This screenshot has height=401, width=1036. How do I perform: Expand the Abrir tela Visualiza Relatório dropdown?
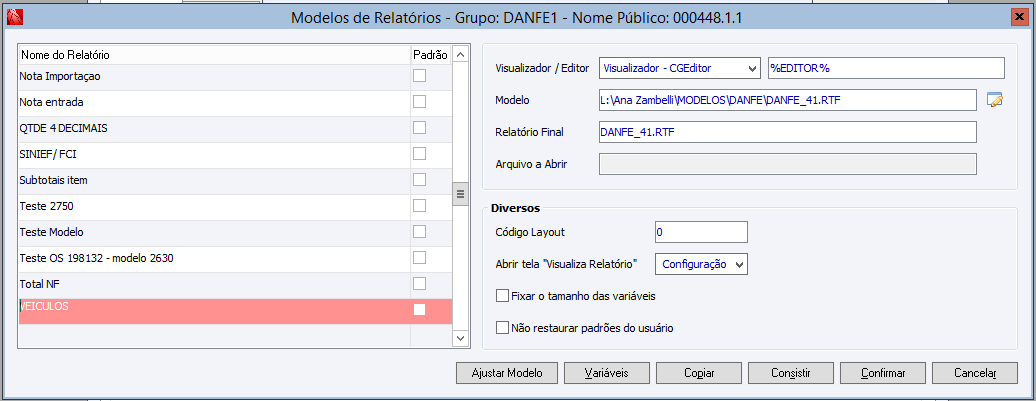coord(739,264)
